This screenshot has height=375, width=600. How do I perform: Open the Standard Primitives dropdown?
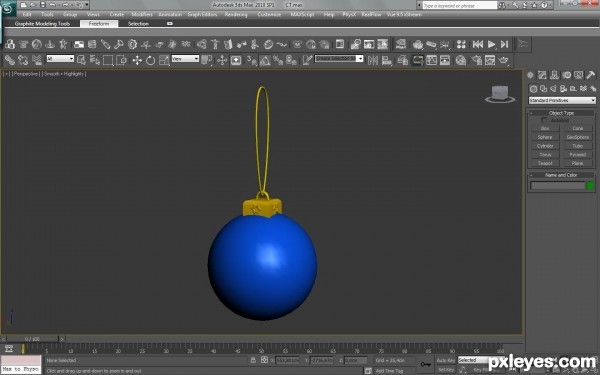coord(562,100)
